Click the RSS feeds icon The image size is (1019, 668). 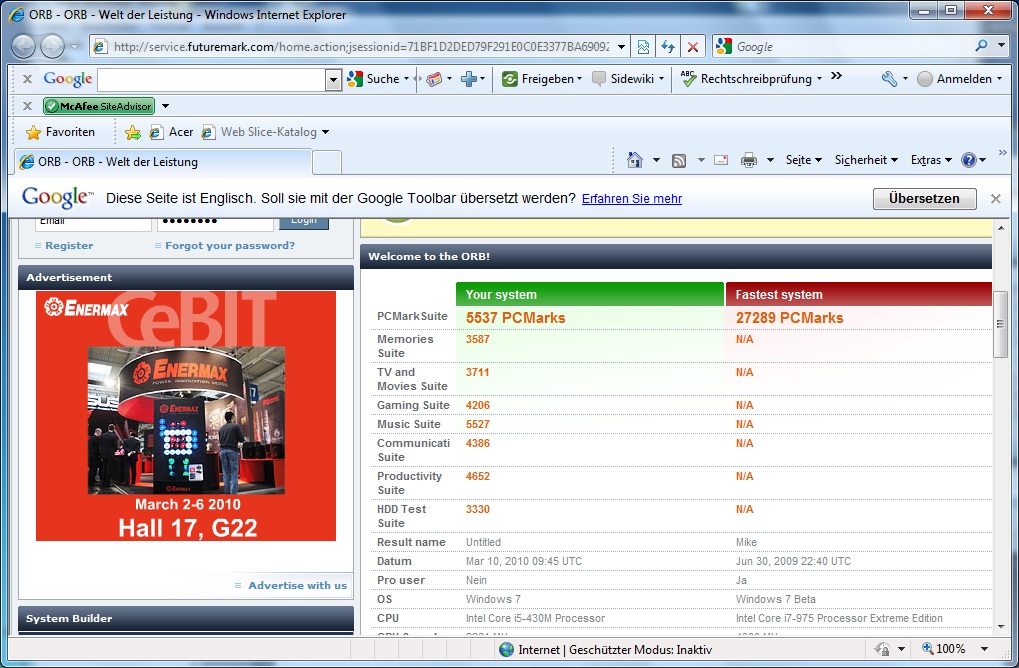coord(678,161)
